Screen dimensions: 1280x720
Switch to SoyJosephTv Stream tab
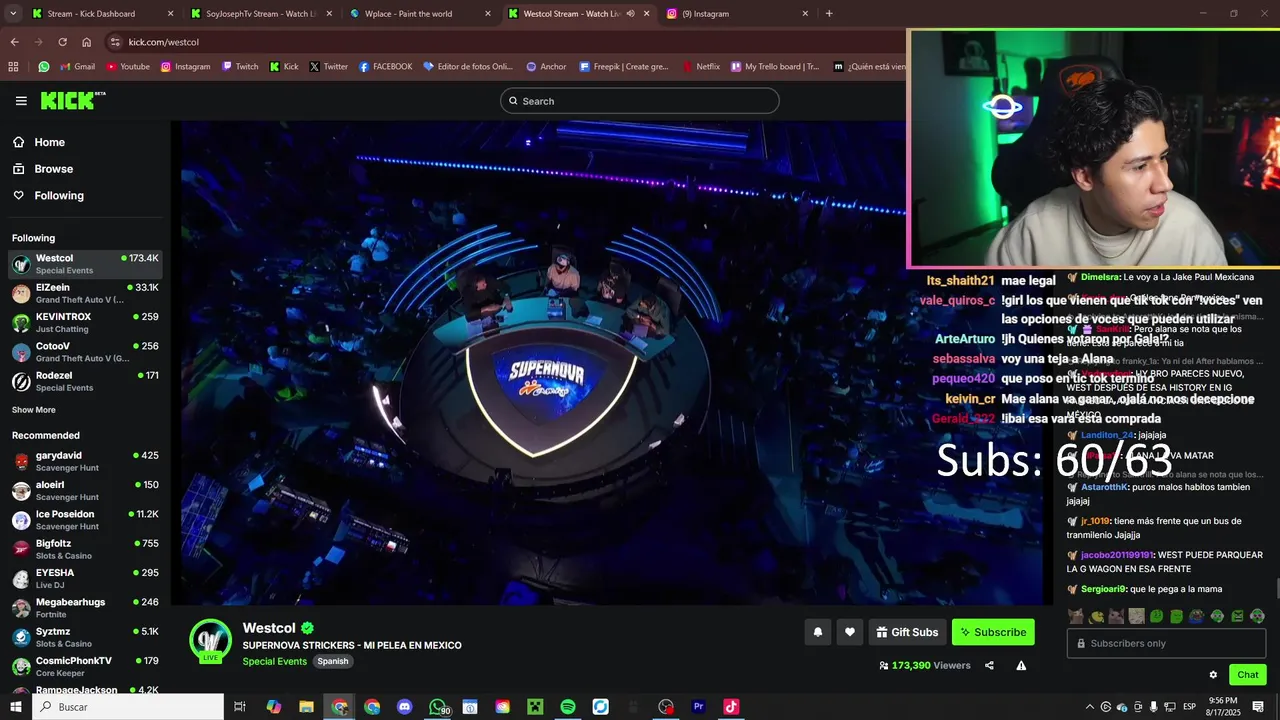pos(260,14)
